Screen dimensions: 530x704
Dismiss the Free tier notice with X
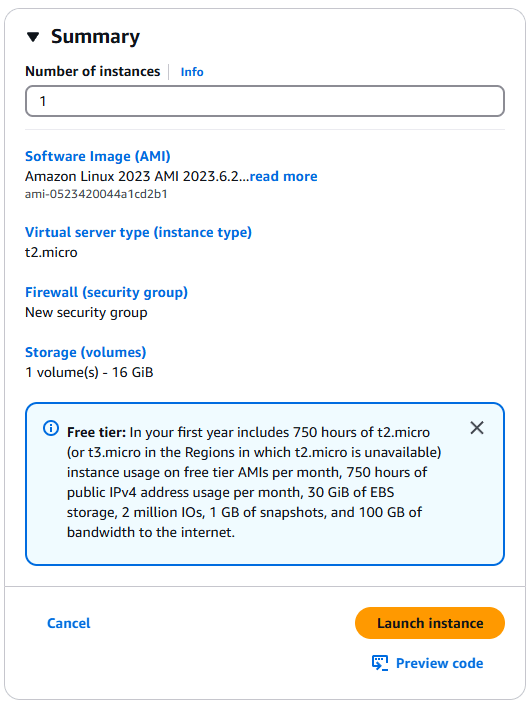(x=477, y=428)
